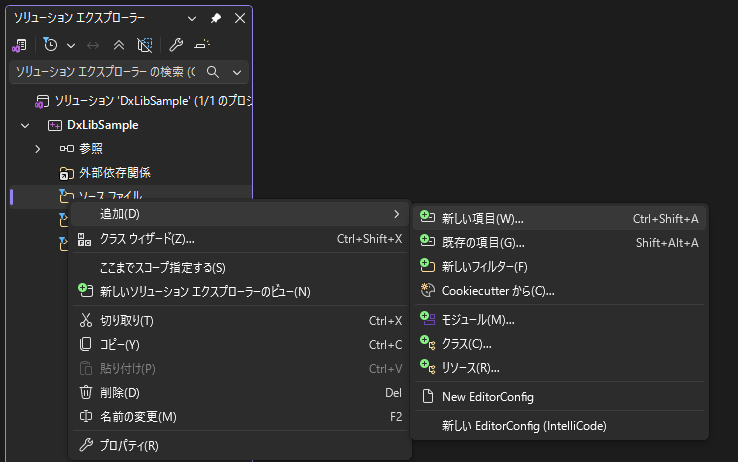Select the DxLibSample project item
This screenshot has height=462, width=738.
[x=103, y=125]
